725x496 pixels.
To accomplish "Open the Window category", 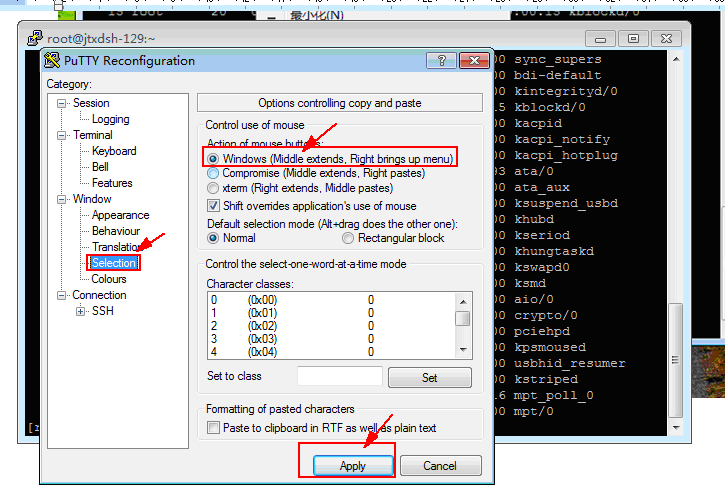I will (x=92, y=199).
